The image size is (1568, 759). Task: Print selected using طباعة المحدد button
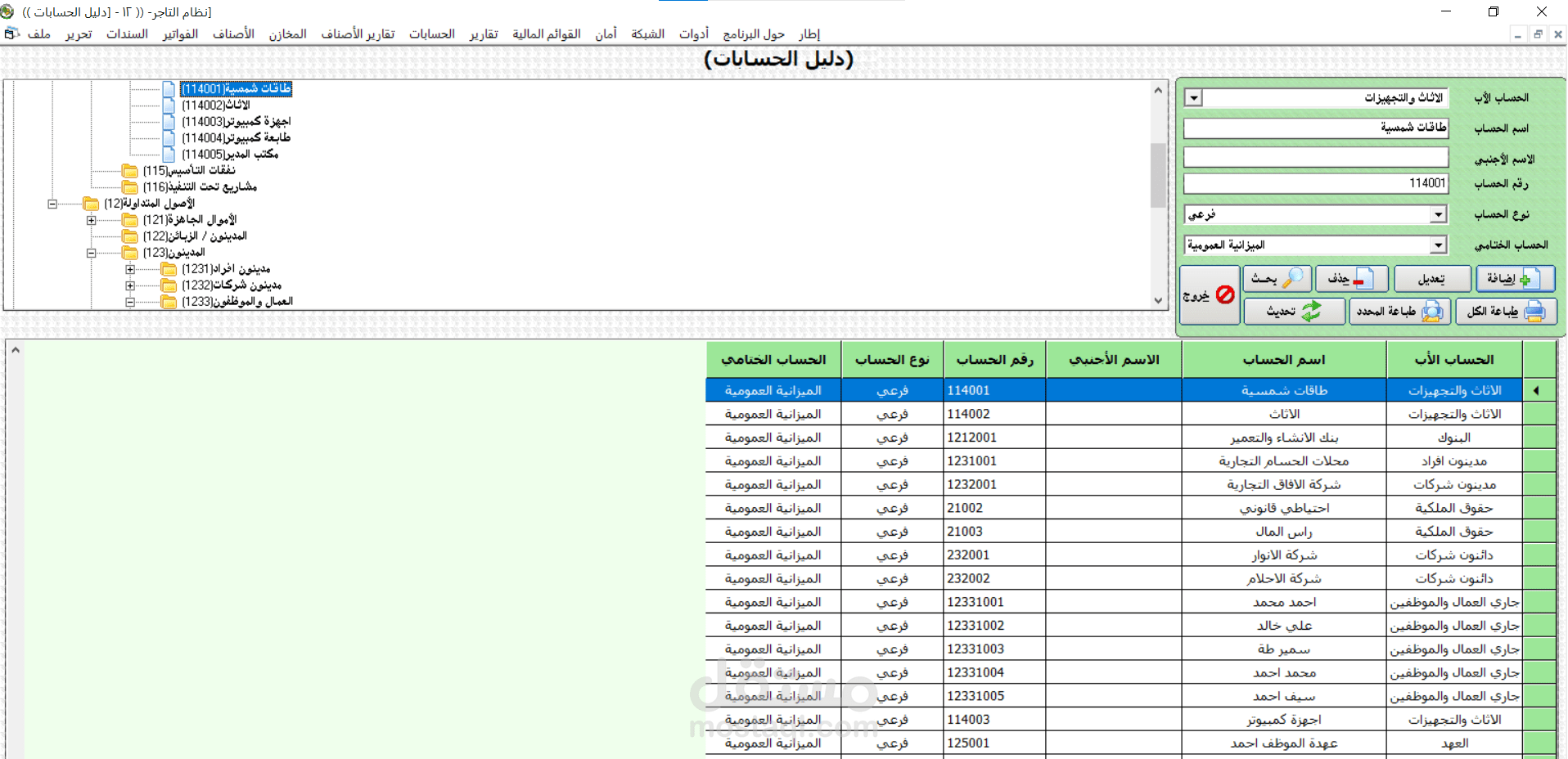coord(1399,312)
